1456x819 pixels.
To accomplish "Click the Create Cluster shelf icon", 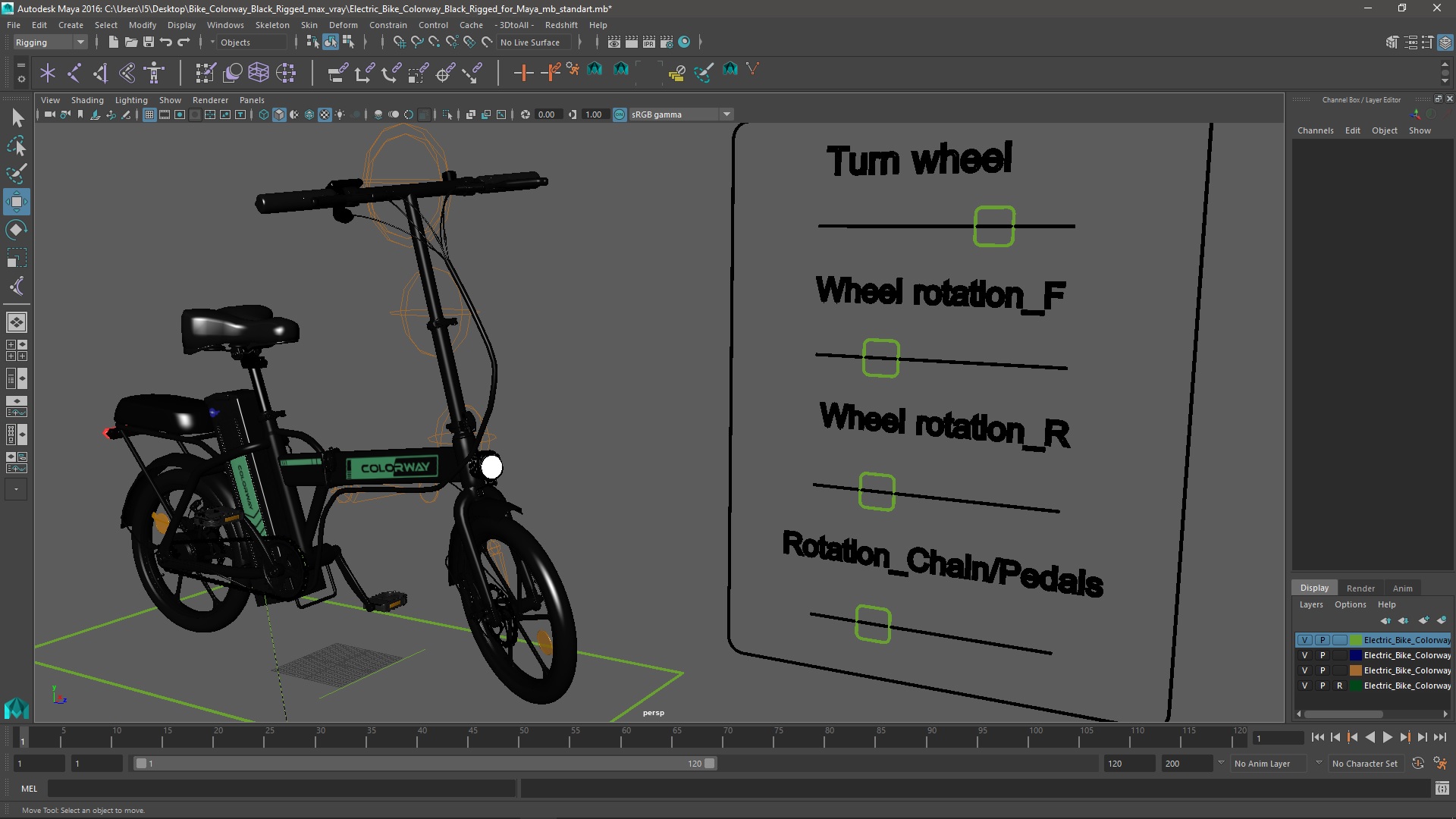I will [286, 72].
